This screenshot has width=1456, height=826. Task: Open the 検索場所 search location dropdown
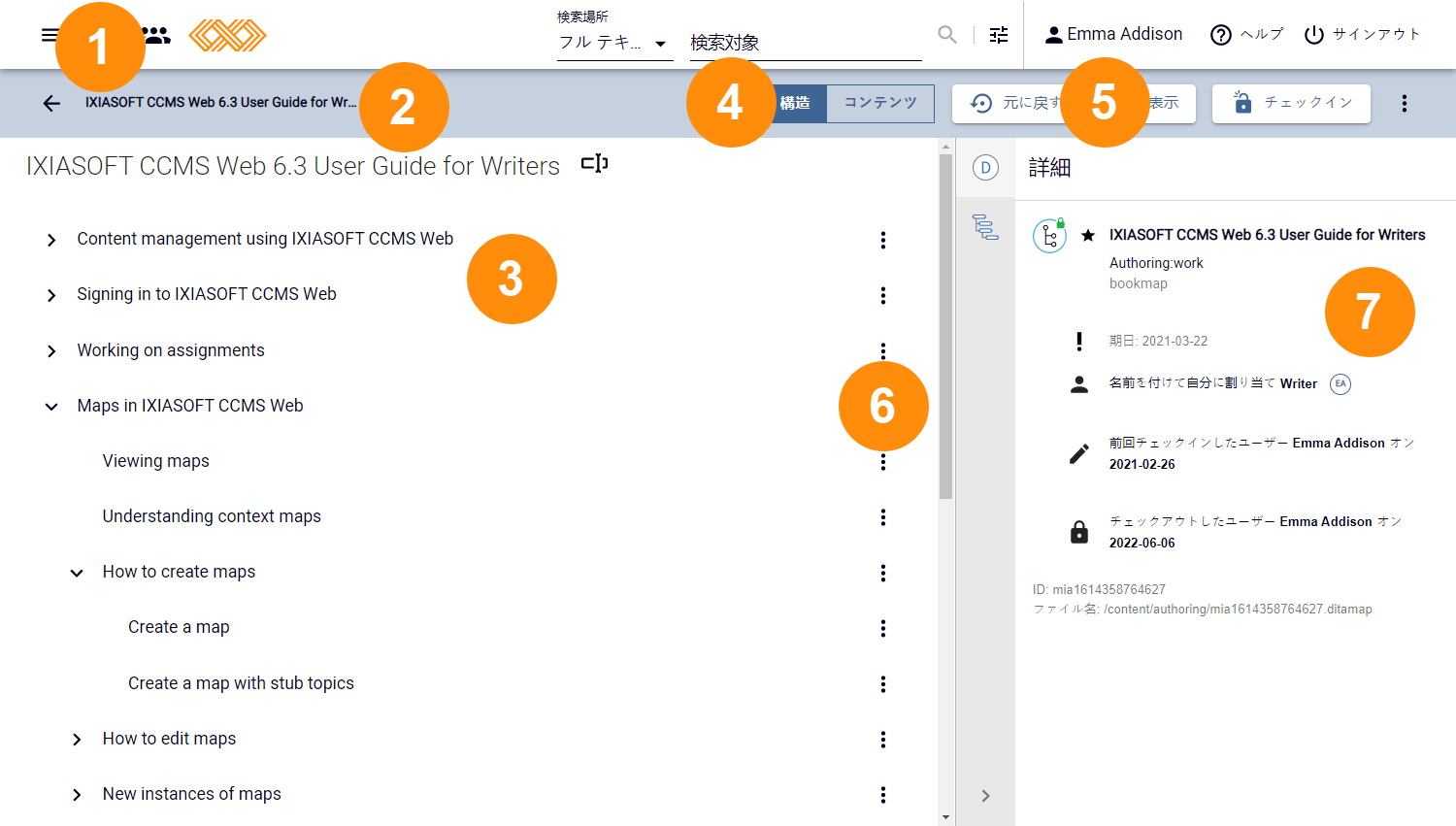click(614, 43)
